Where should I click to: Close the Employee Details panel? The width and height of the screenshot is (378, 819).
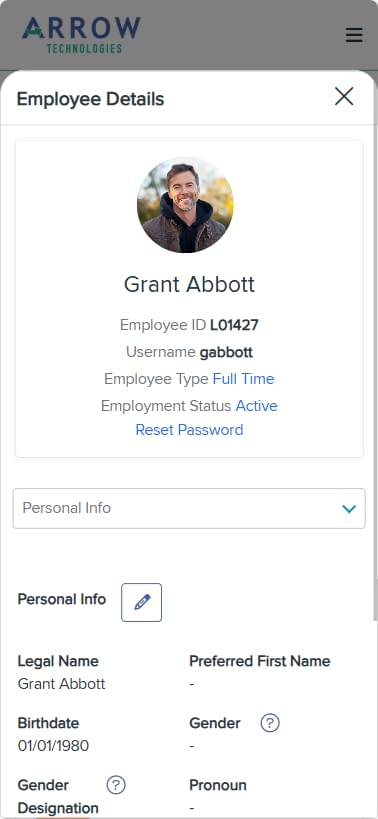(344, 97)
